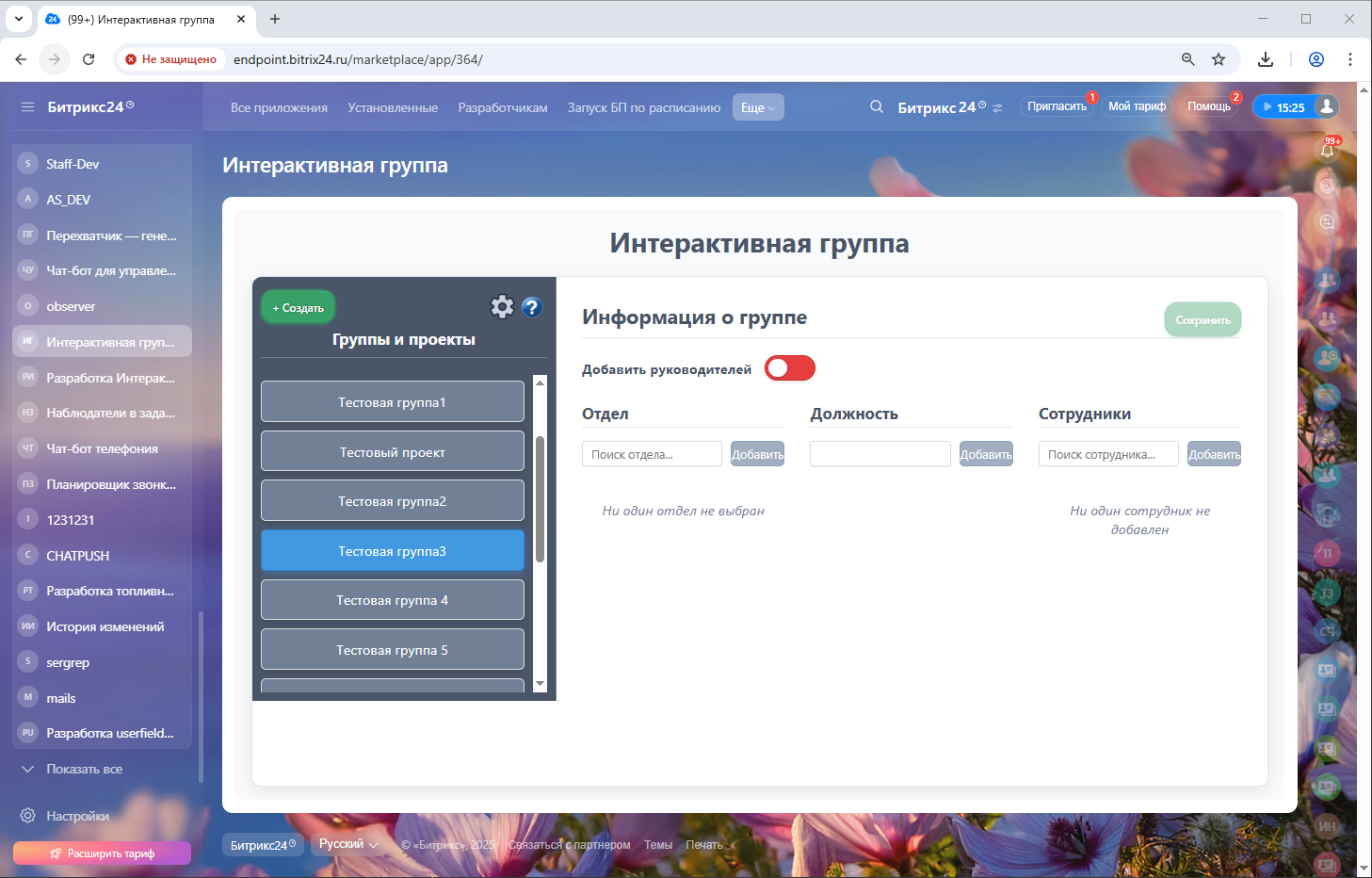Viewport: 1372px width, 878px height.
Task: Open the settings gear in groups panel
Action: point(502,307)
